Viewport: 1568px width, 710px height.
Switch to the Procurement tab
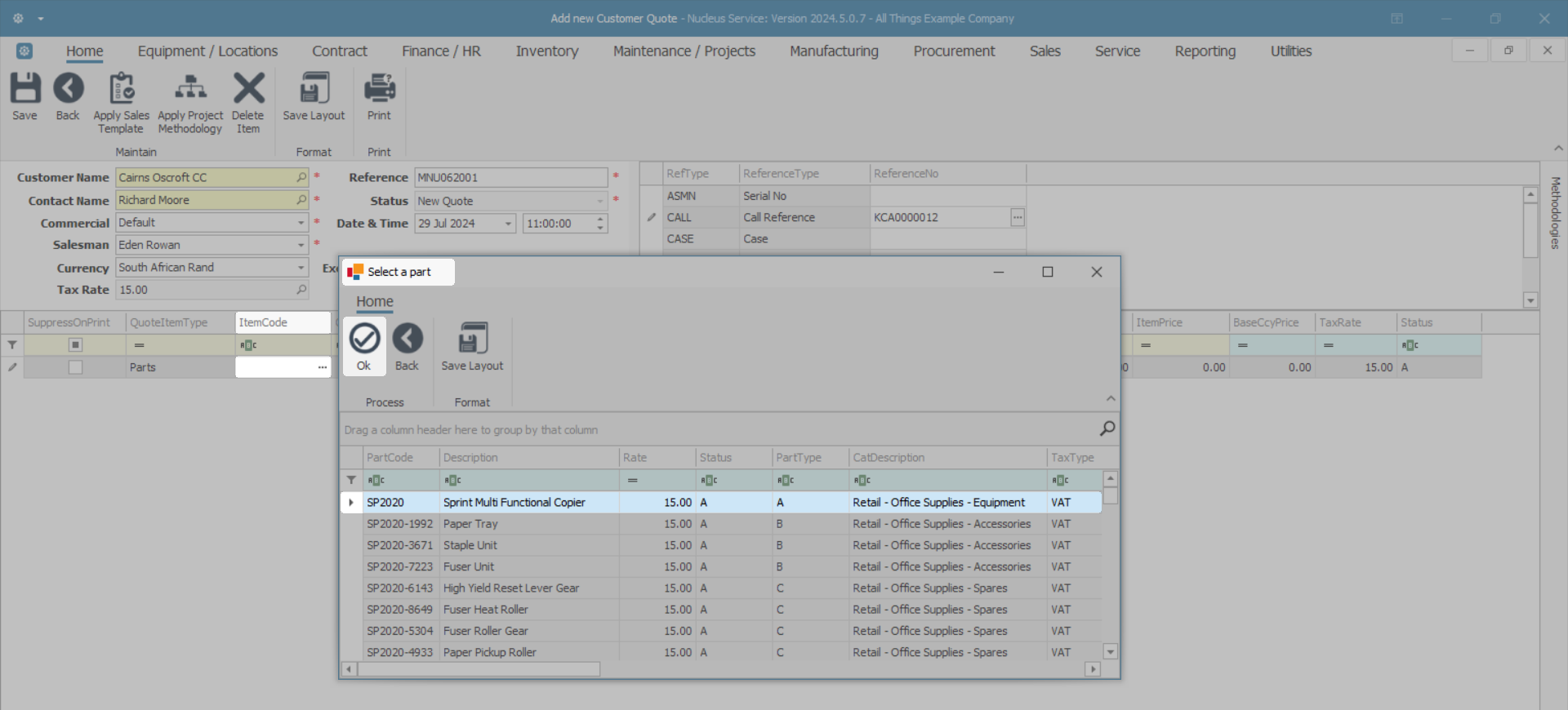(x=953, y=51)
